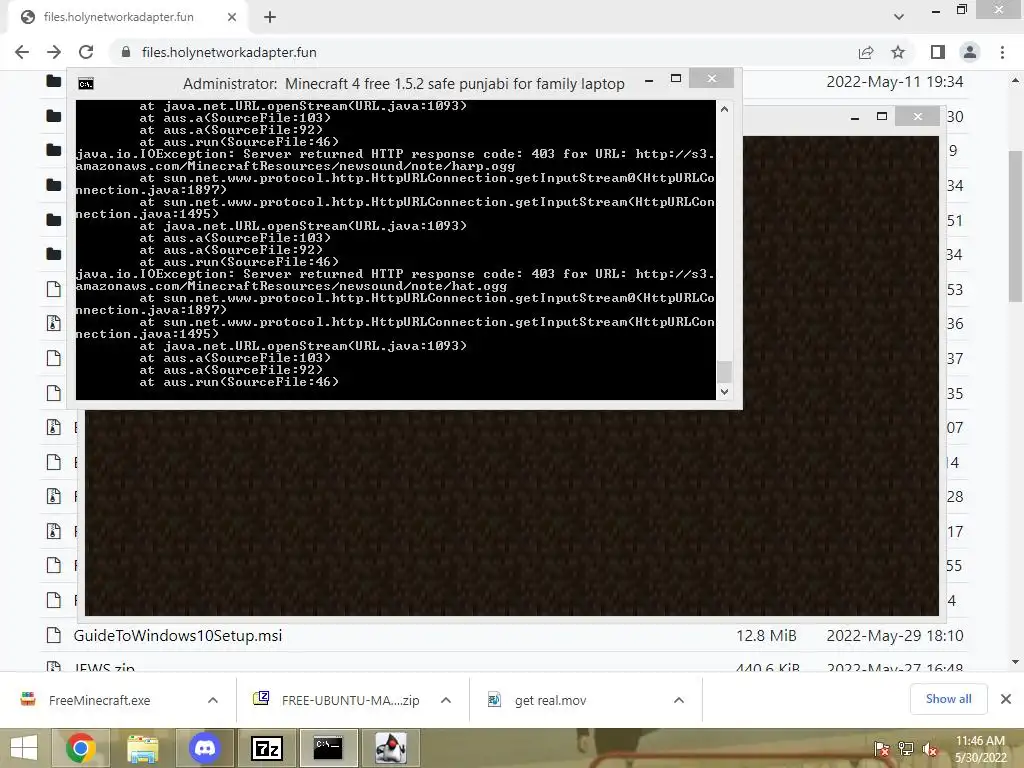Screen dimensions: 1024x768
Task: Click the 12.8 MiB file size text
Action: click(766, 635)
